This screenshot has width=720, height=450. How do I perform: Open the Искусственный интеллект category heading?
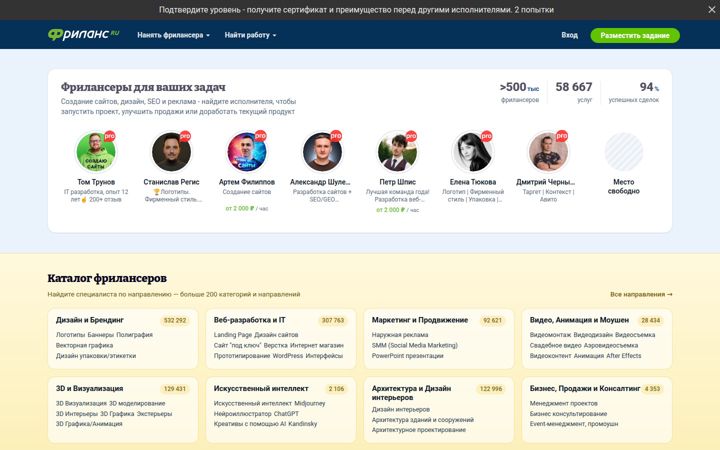[x=261, y=388]
